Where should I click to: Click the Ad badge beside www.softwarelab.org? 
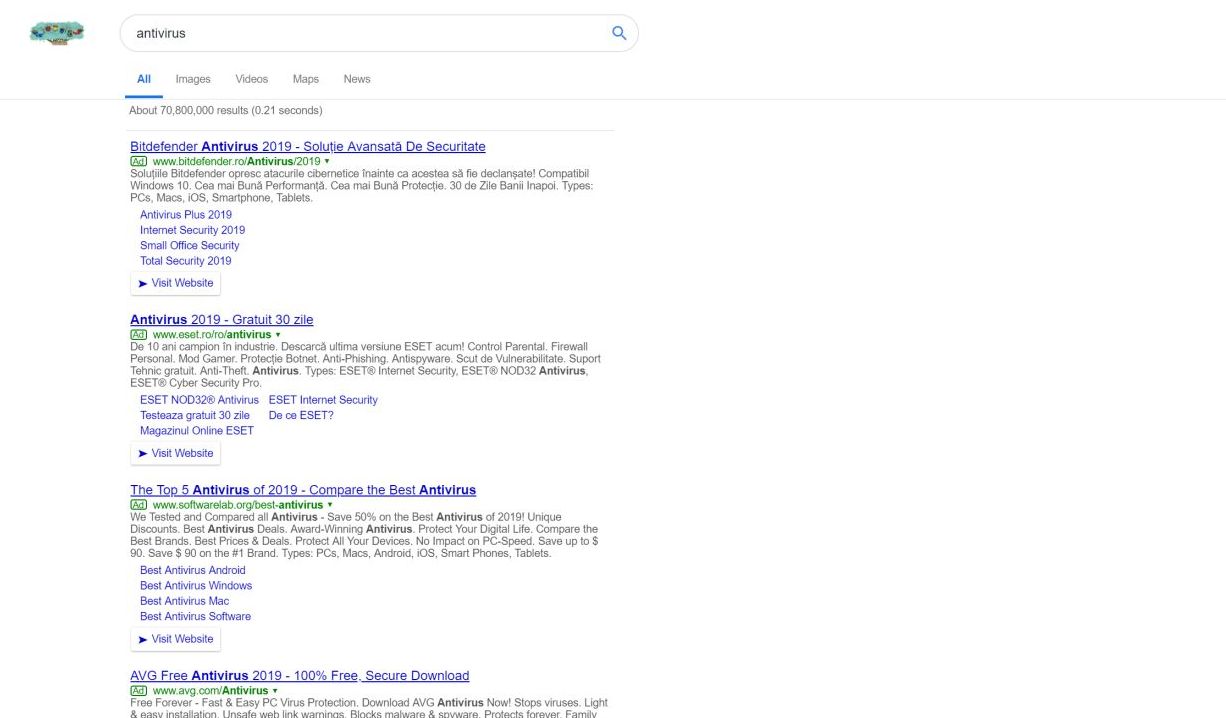[x=139, y=505]
